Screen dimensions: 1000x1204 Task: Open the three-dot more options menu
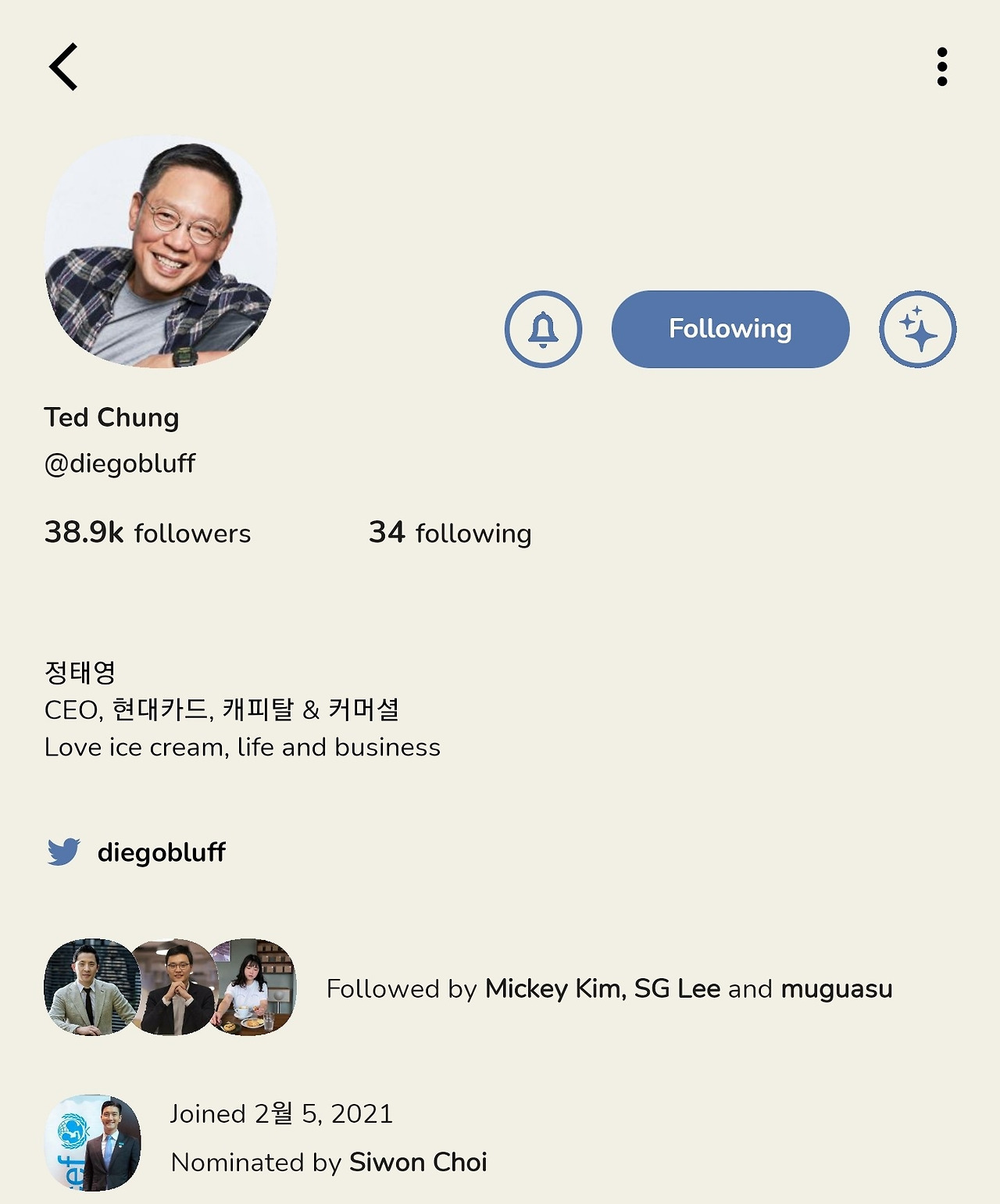pos(942,67)
